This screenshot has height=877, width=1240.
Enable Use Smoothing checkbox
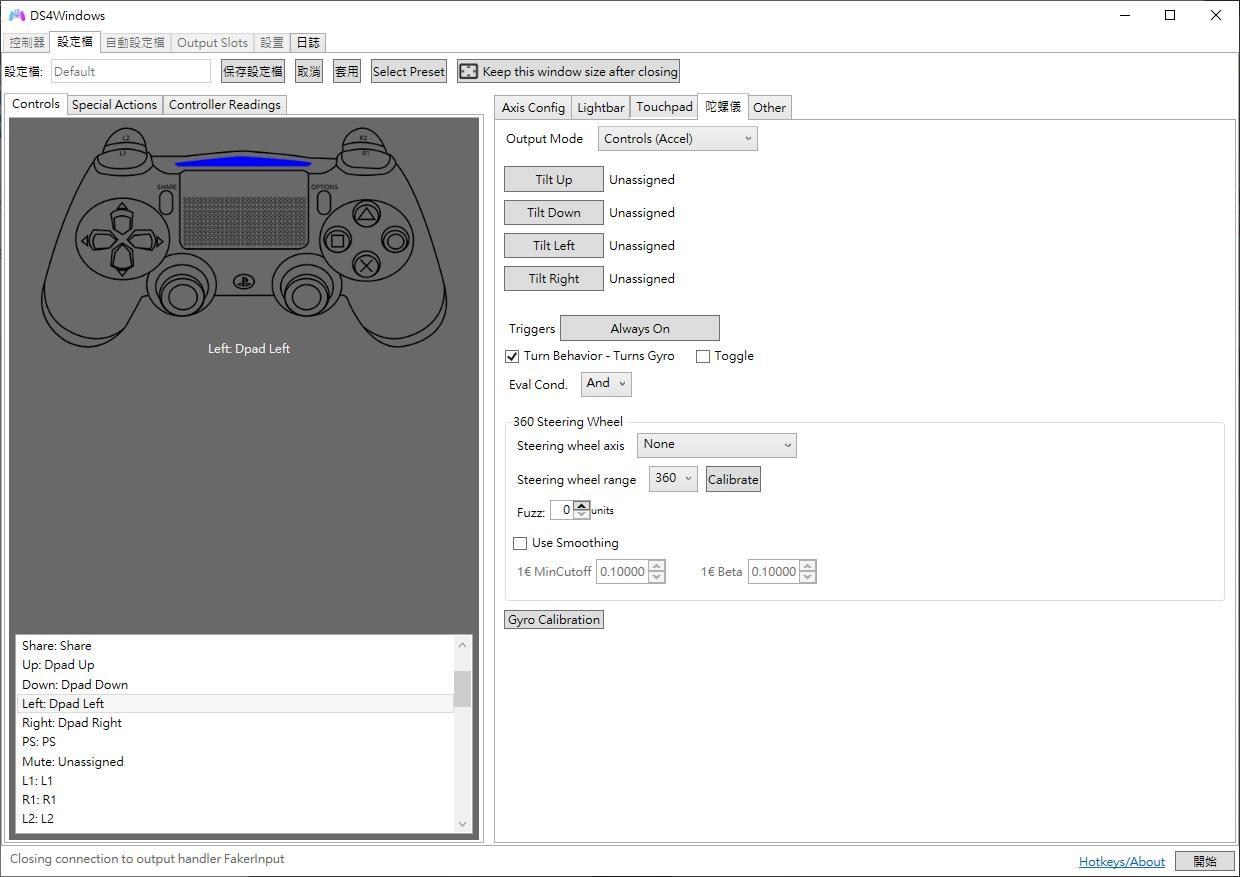pyautogui.click(x=520, y=543)
